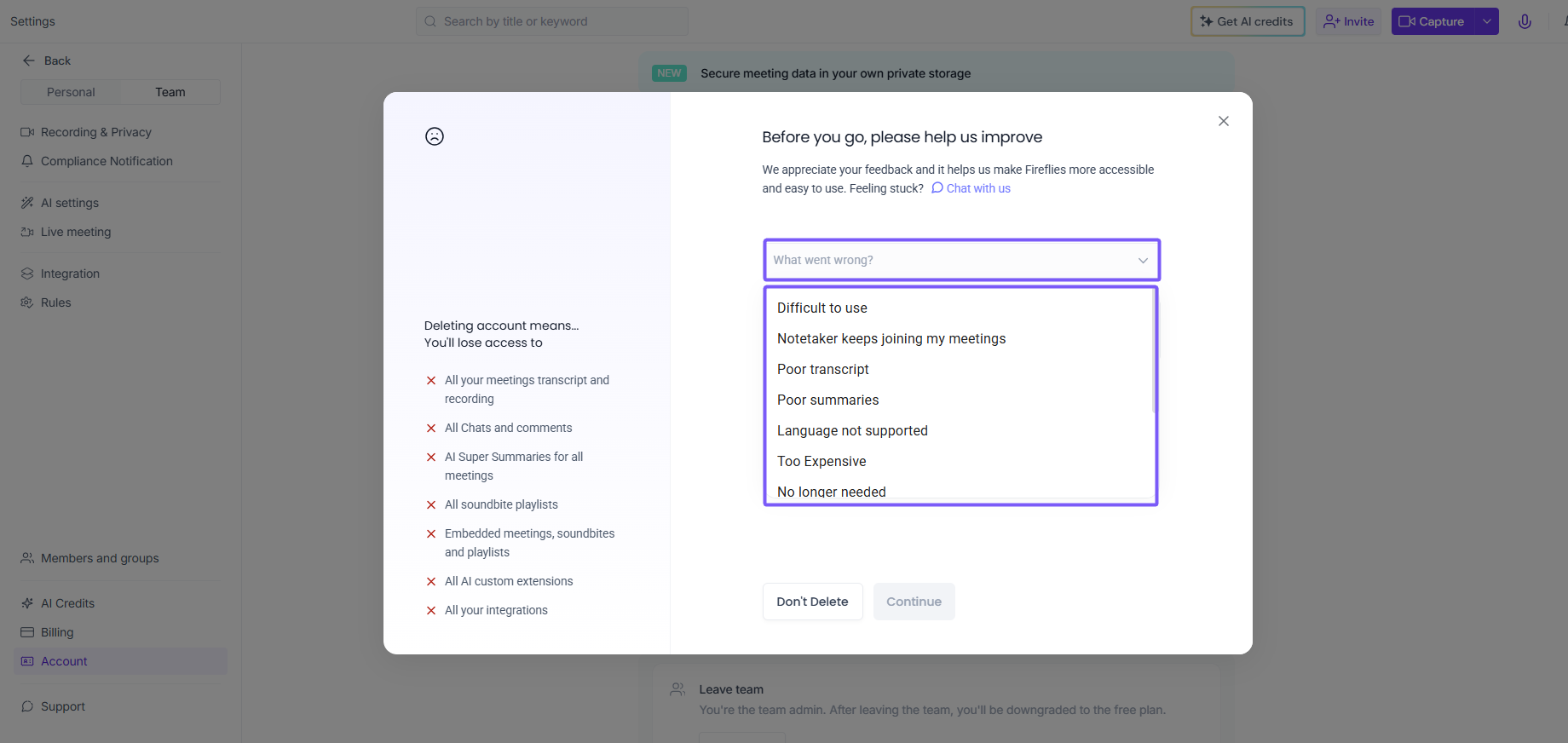Open the Capture button dropdown arrow
This screenshot has width=1568, height=743.
tap(1487, 21)
